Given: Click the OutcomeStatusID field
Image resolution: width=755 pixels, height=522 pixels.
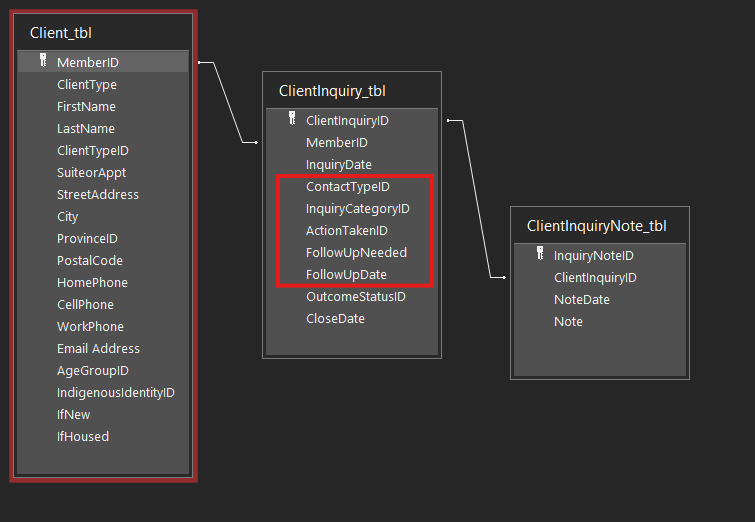Looking at the screenshot, I should click(x=355, y=297).
